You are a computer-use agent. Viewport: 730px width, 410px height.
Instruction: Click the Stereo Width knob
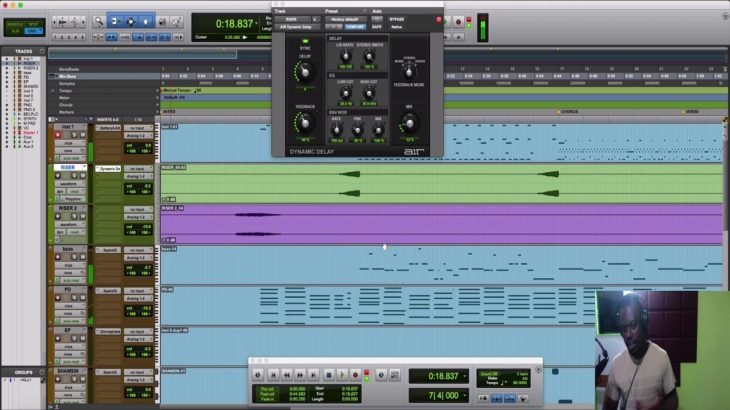[369, 57]
